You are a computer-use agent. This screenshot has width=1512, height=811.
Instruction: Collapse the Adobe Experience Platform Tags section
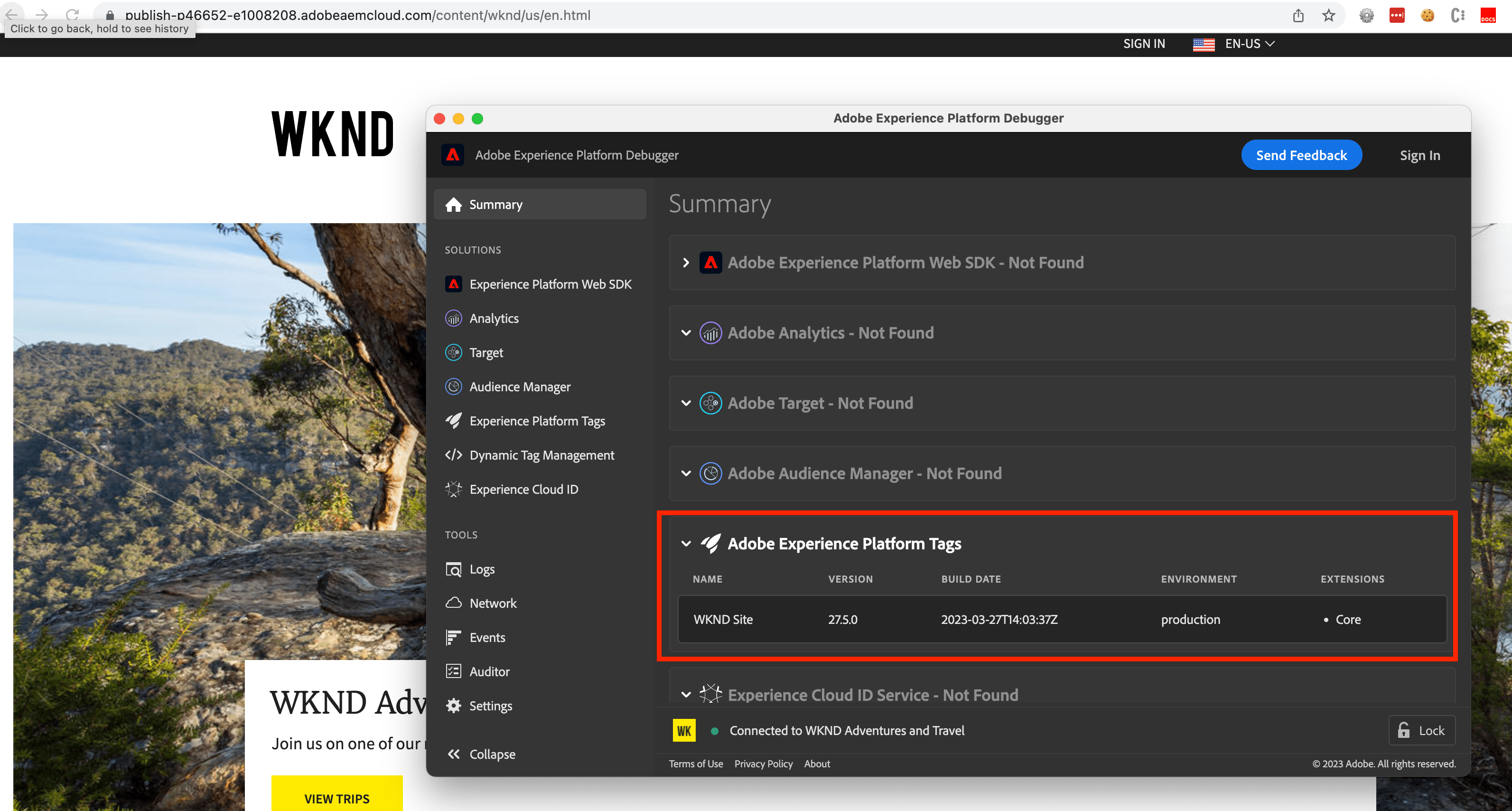(686, 544)
